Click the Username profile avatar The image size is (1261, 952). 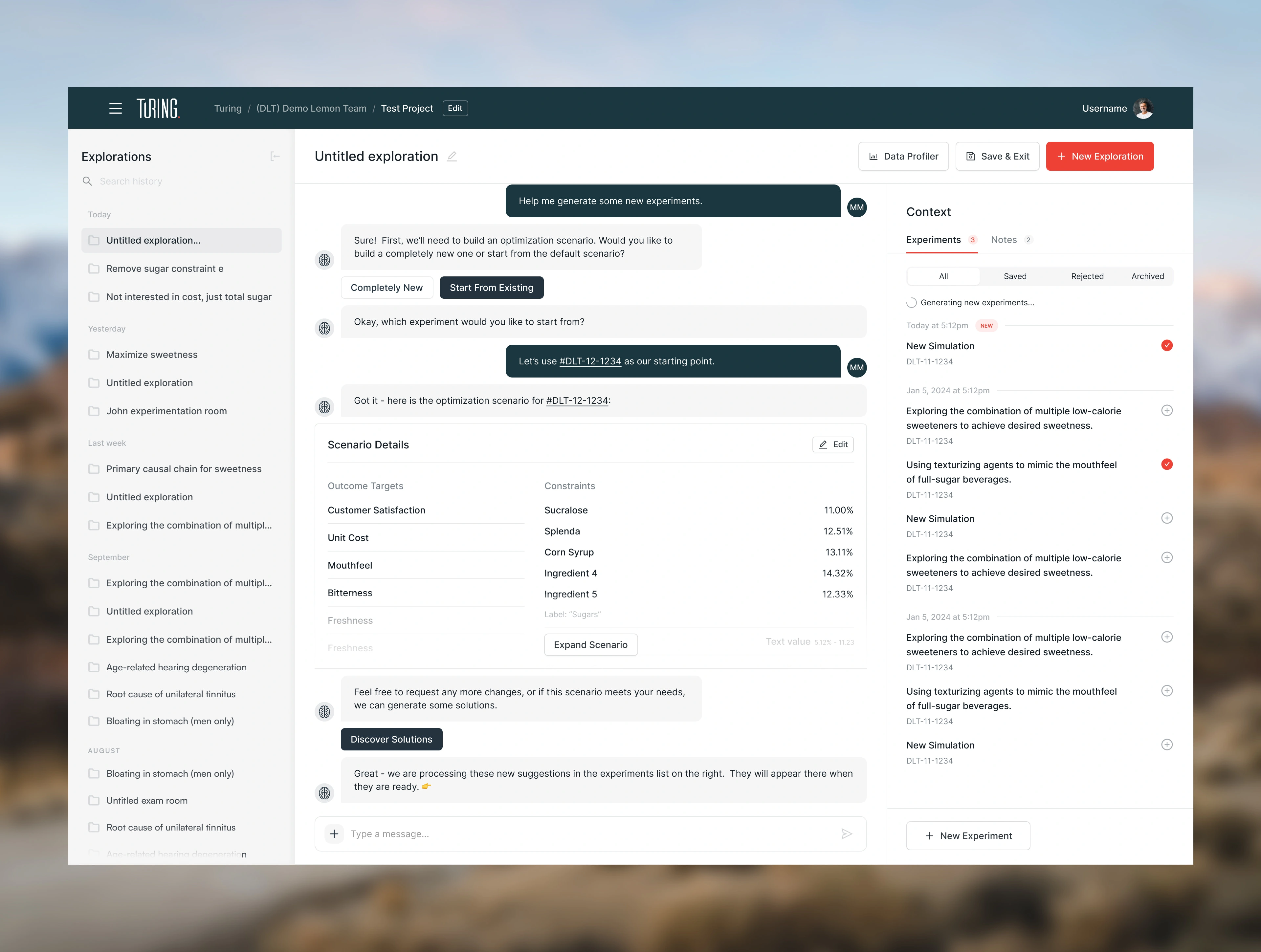1143,108
